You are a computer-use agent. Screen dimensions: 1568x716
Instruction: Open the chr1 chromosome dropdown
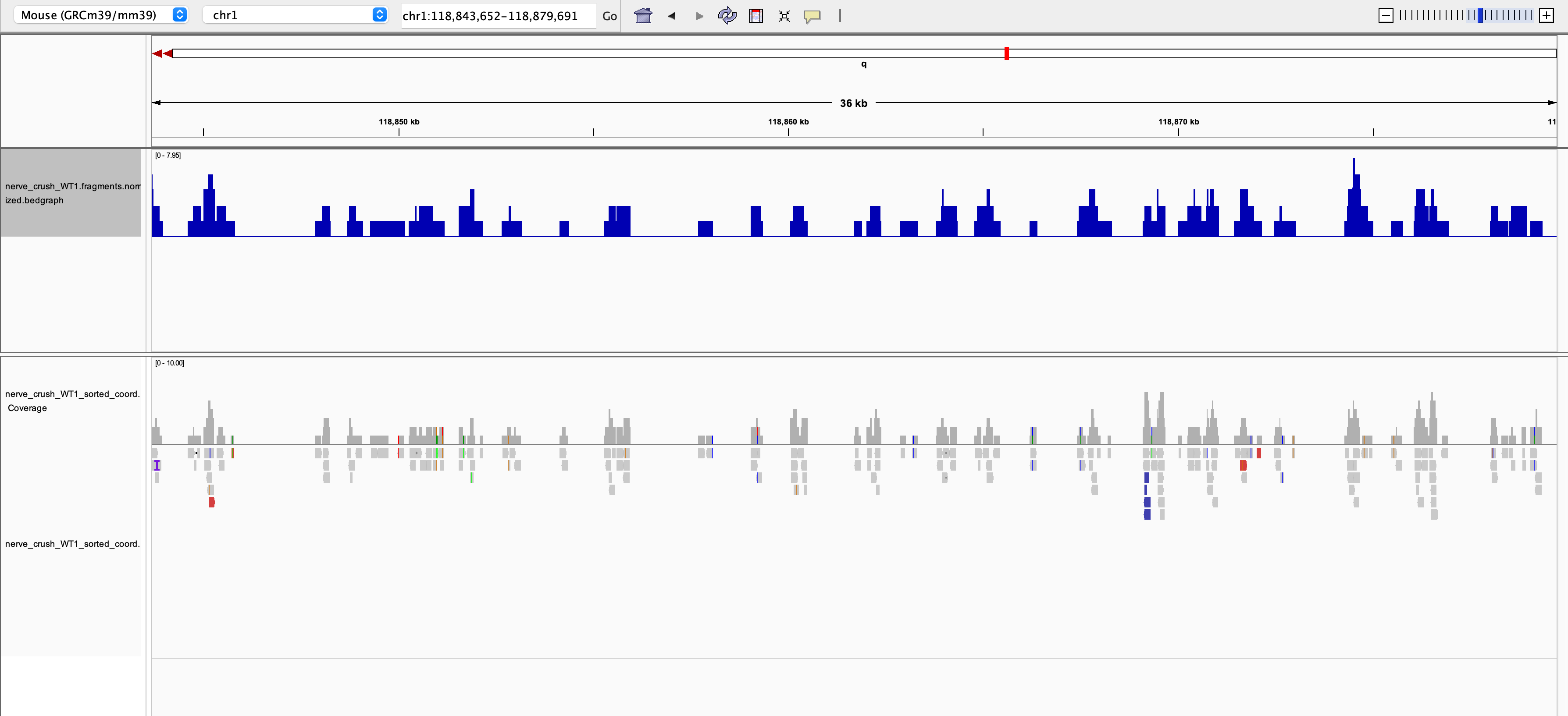(295, 15)
